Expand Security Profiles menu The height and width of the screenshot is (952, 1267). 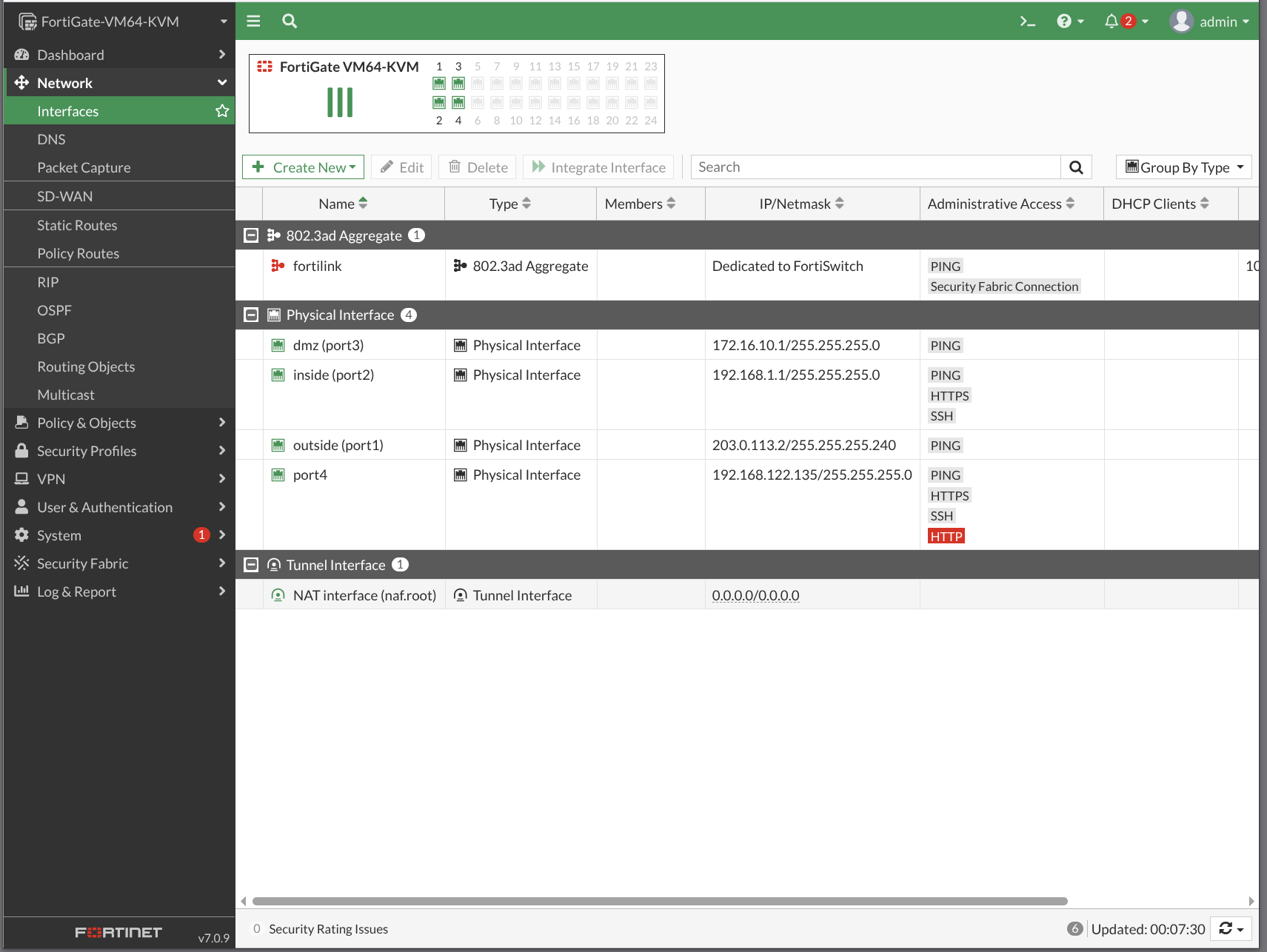click(x=119, y=451)
